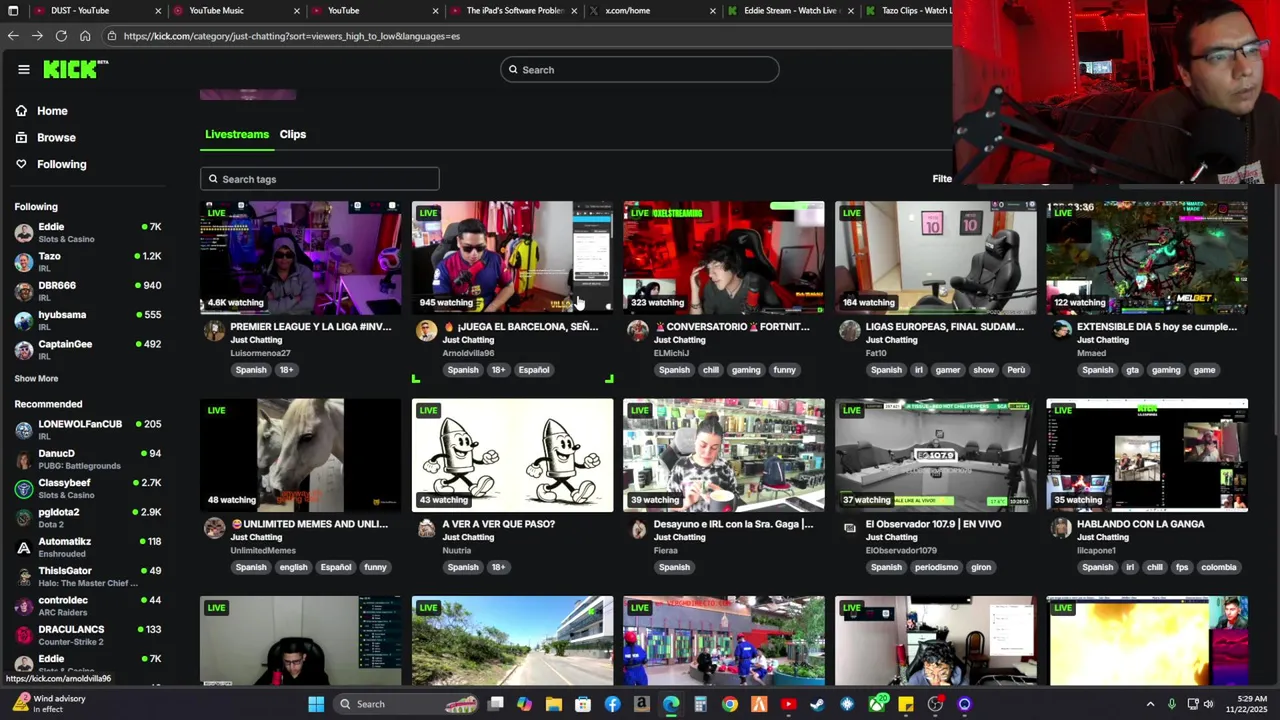Image resolution: width=1280 pixels, height=720 pixels.
Task: Close the DUST - YouTube tab
Action: pyautogui.click(x=158, y=11)
